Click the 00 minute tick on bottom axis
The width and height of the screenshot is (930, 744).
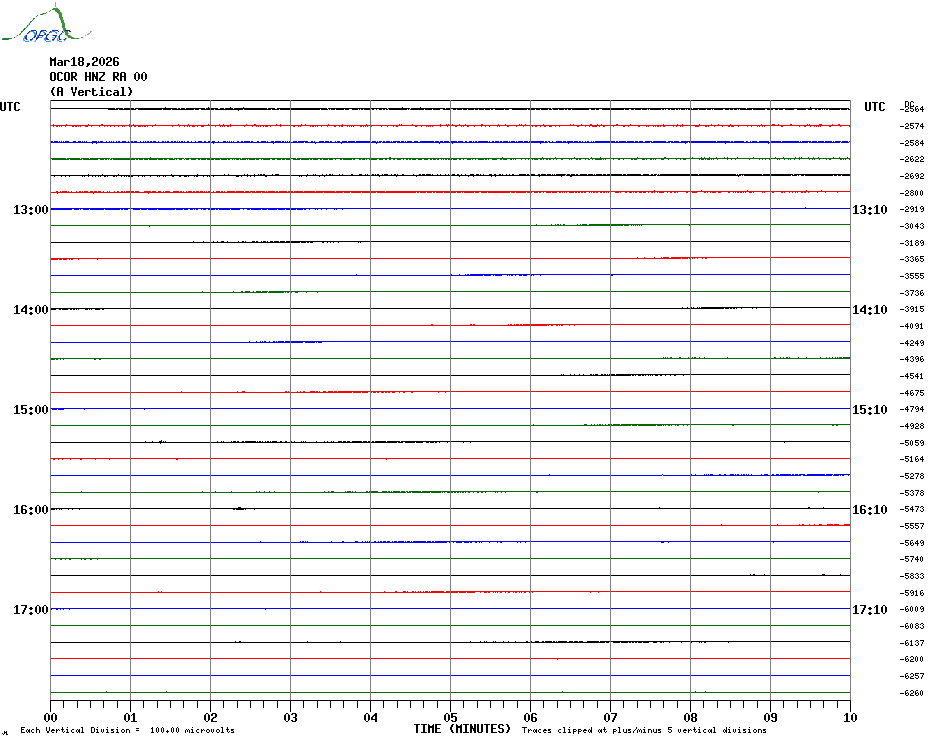tap(51, 717)
